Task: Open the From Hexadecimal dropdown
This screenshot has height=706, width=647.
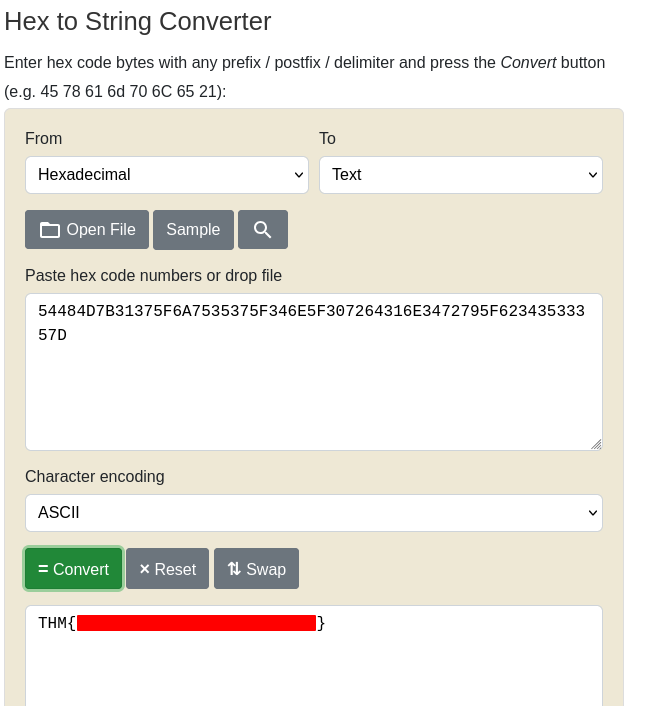Action: (167, 175)
